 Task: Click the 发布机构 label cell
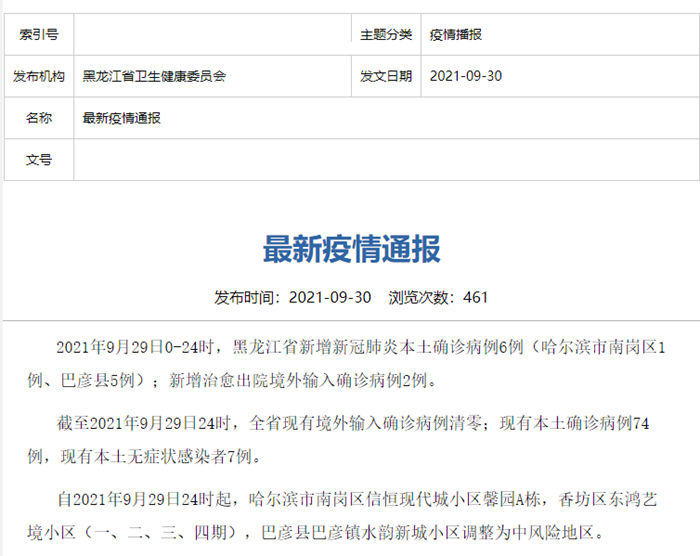coord(39,76)
